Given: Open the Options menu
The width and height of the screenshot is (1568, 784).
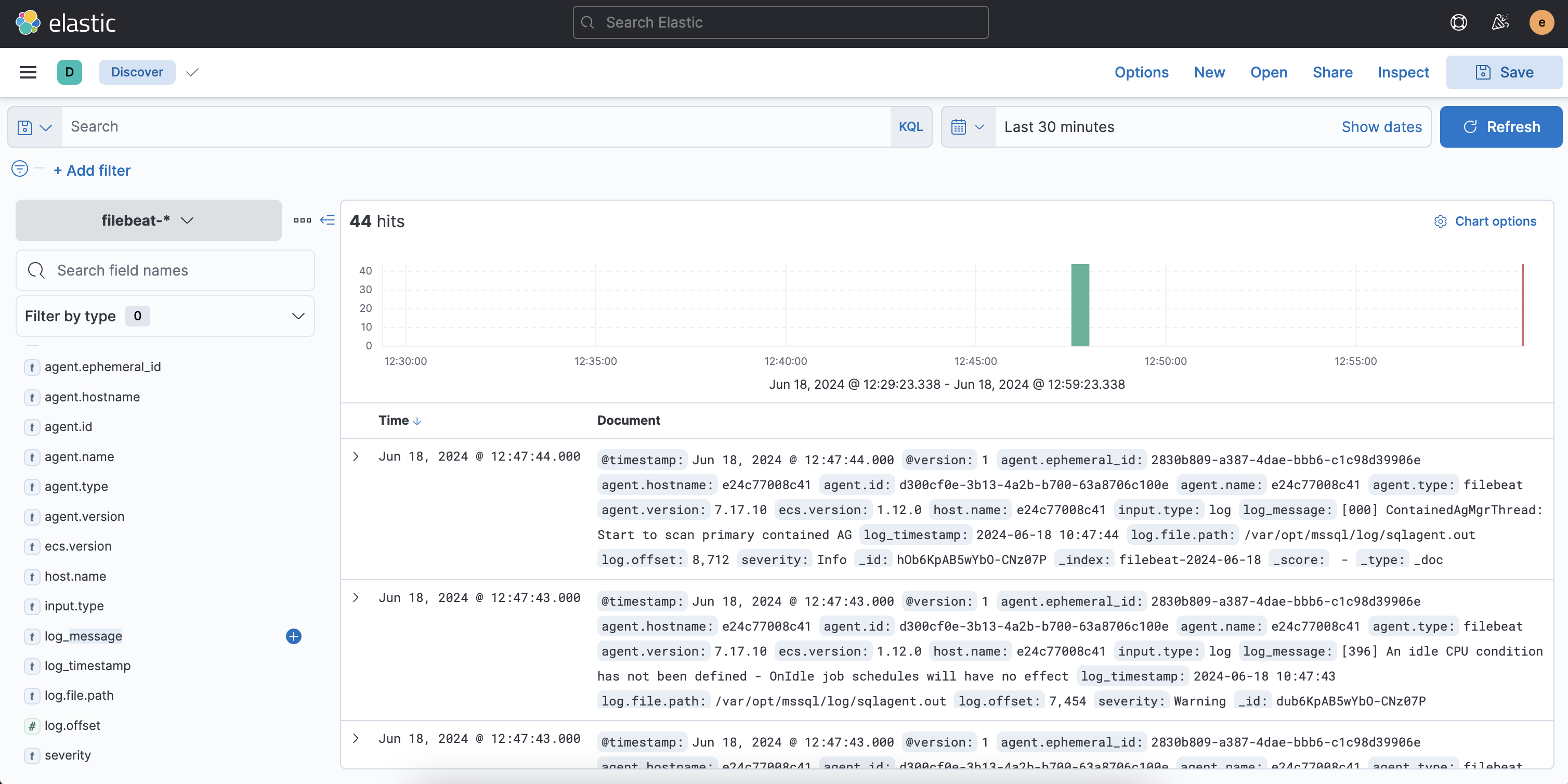Looking at the screenshot, I should pyautogui.click(x=1141, y=72).
